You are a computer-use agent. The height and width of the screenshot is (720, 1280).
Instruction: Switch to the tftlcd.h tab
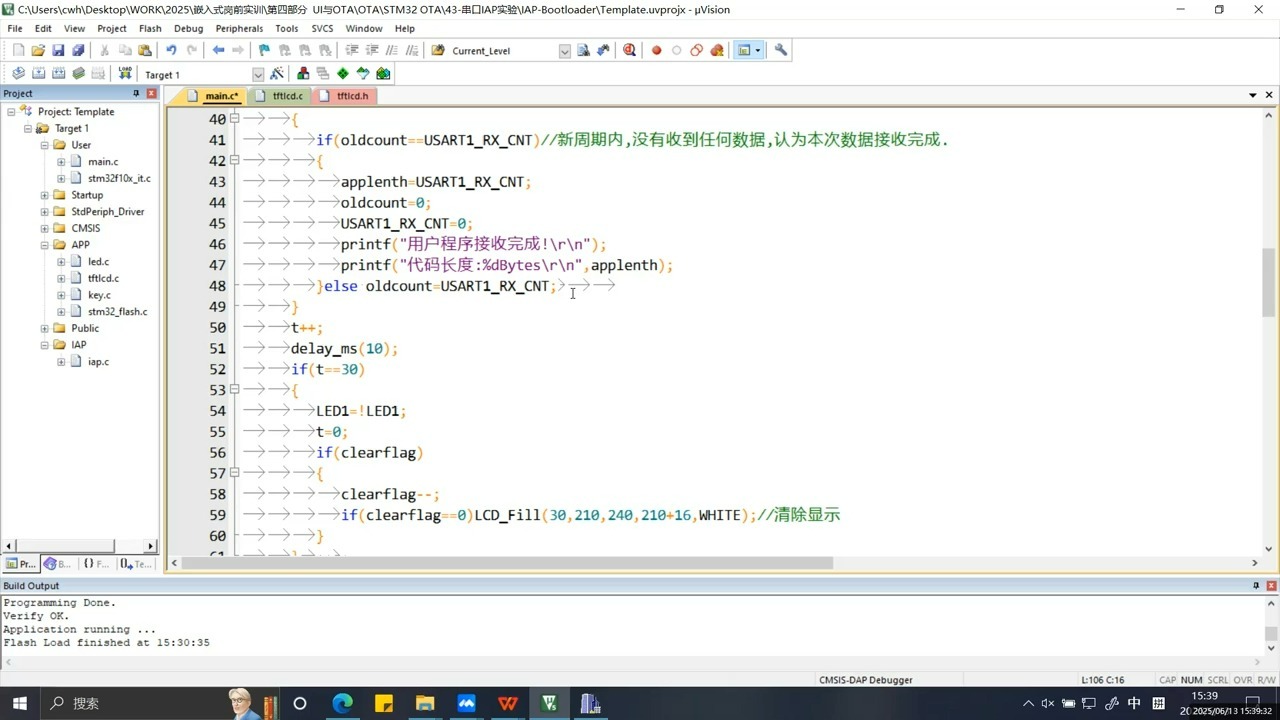click(x=345, y=96)
